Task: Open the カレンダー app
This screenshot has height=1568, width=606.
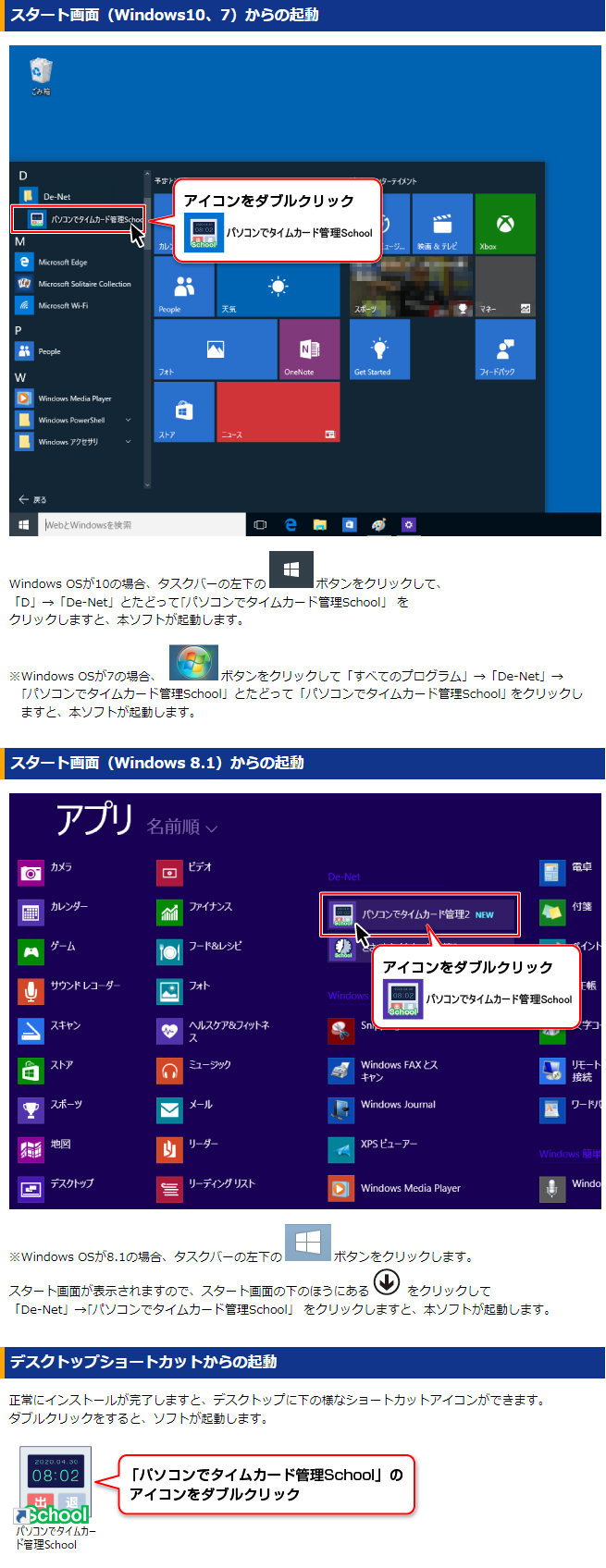Action: [x=55, y=912]
